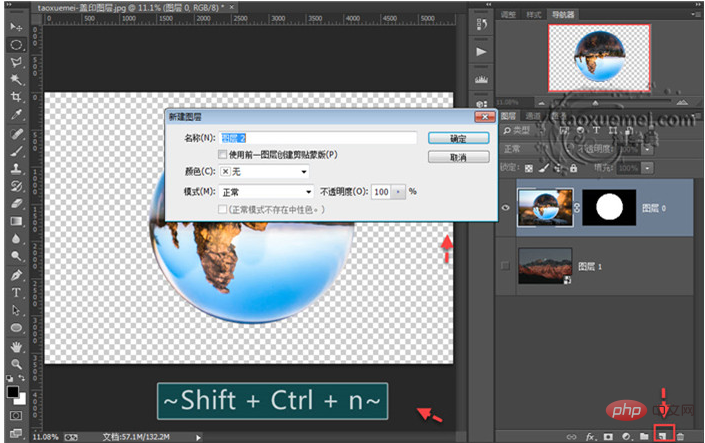Image resolution: width=705 pixels, height=443 pixels.
Task: Filter layers by type T icon
Action: [596, 130]
